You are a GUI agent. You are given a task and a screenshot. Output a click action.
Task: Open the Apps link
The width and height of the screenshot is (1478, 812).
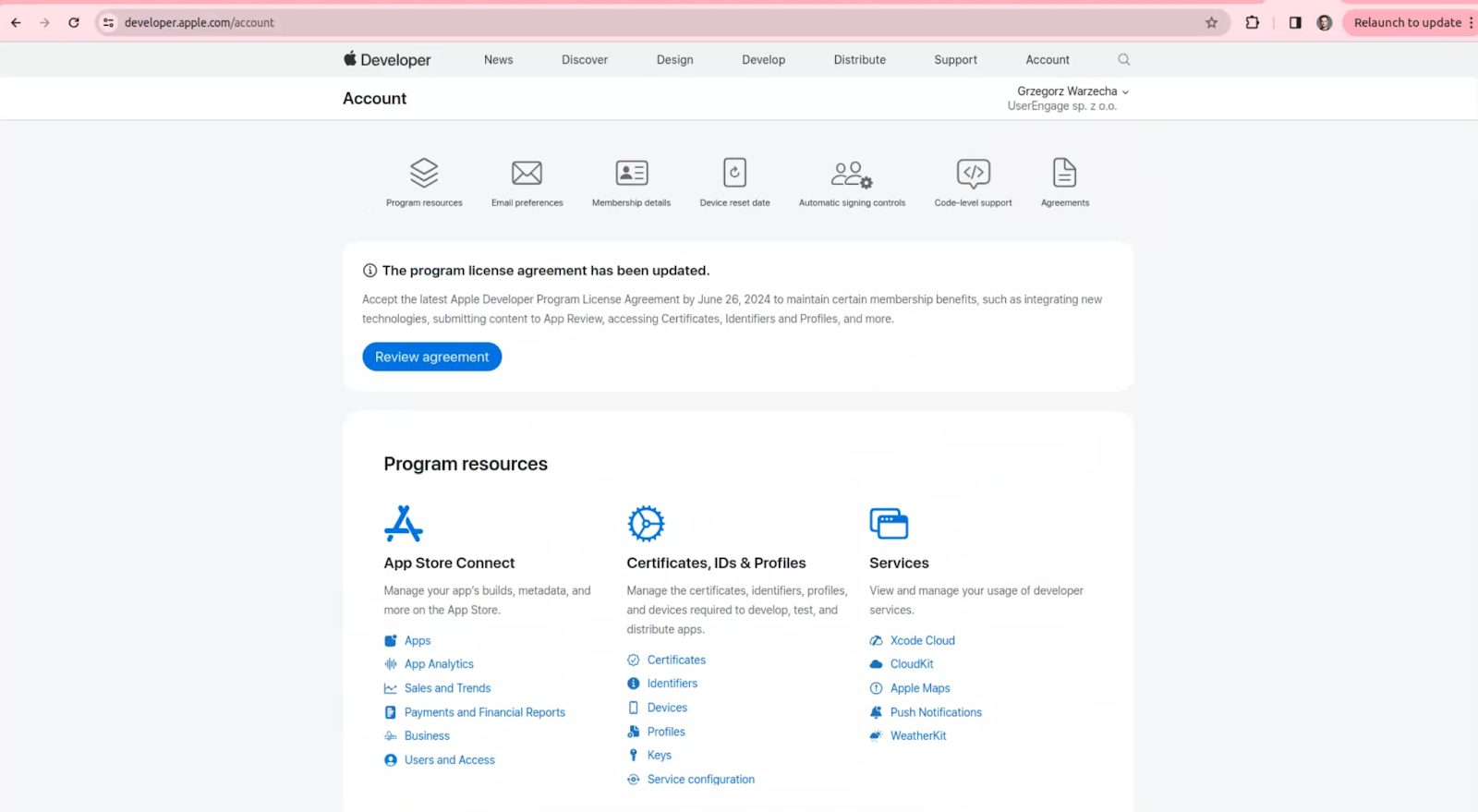coord(418,640)
